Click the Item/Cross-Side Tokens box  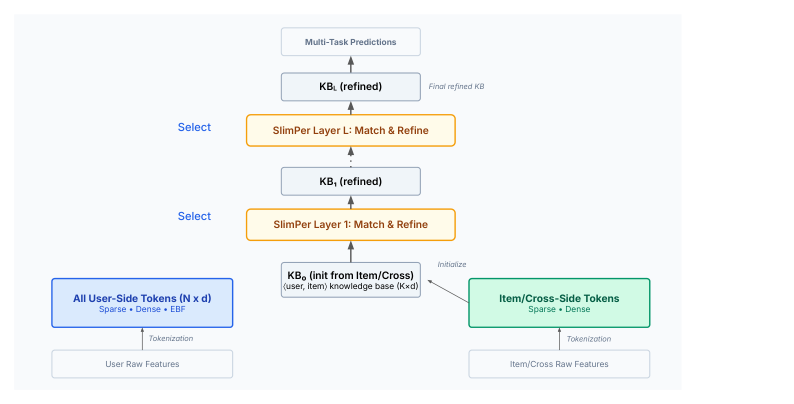click(559, 303)
